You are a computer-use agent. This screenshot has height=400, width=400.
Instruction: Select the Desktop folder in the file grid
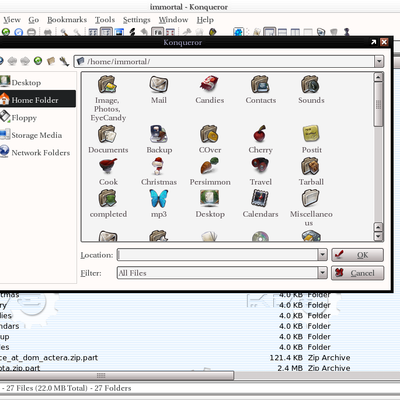(209, 198)
